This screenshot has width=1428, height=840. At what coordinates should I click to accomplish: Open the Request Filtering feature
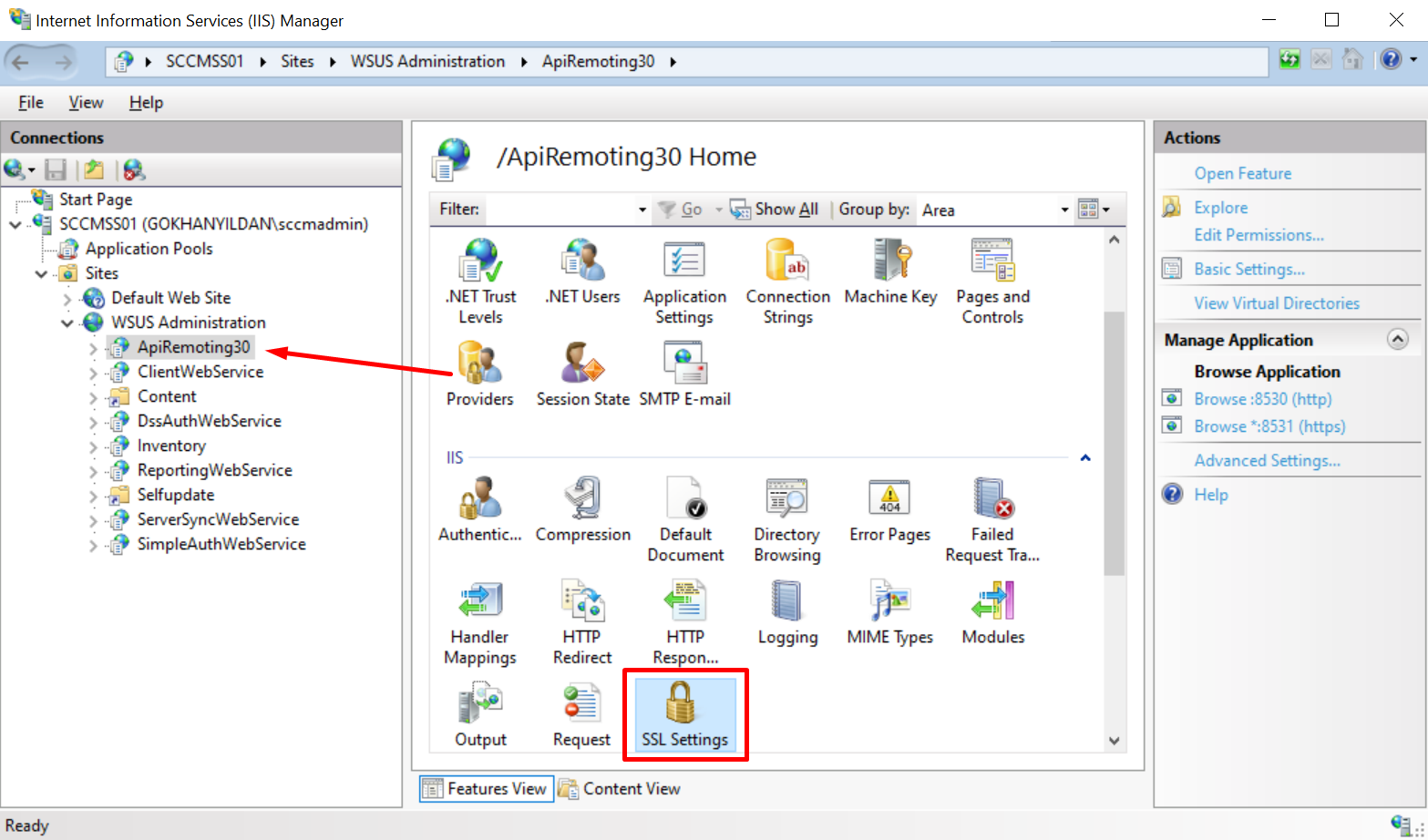pyautogui.click(x=581, y=716)
